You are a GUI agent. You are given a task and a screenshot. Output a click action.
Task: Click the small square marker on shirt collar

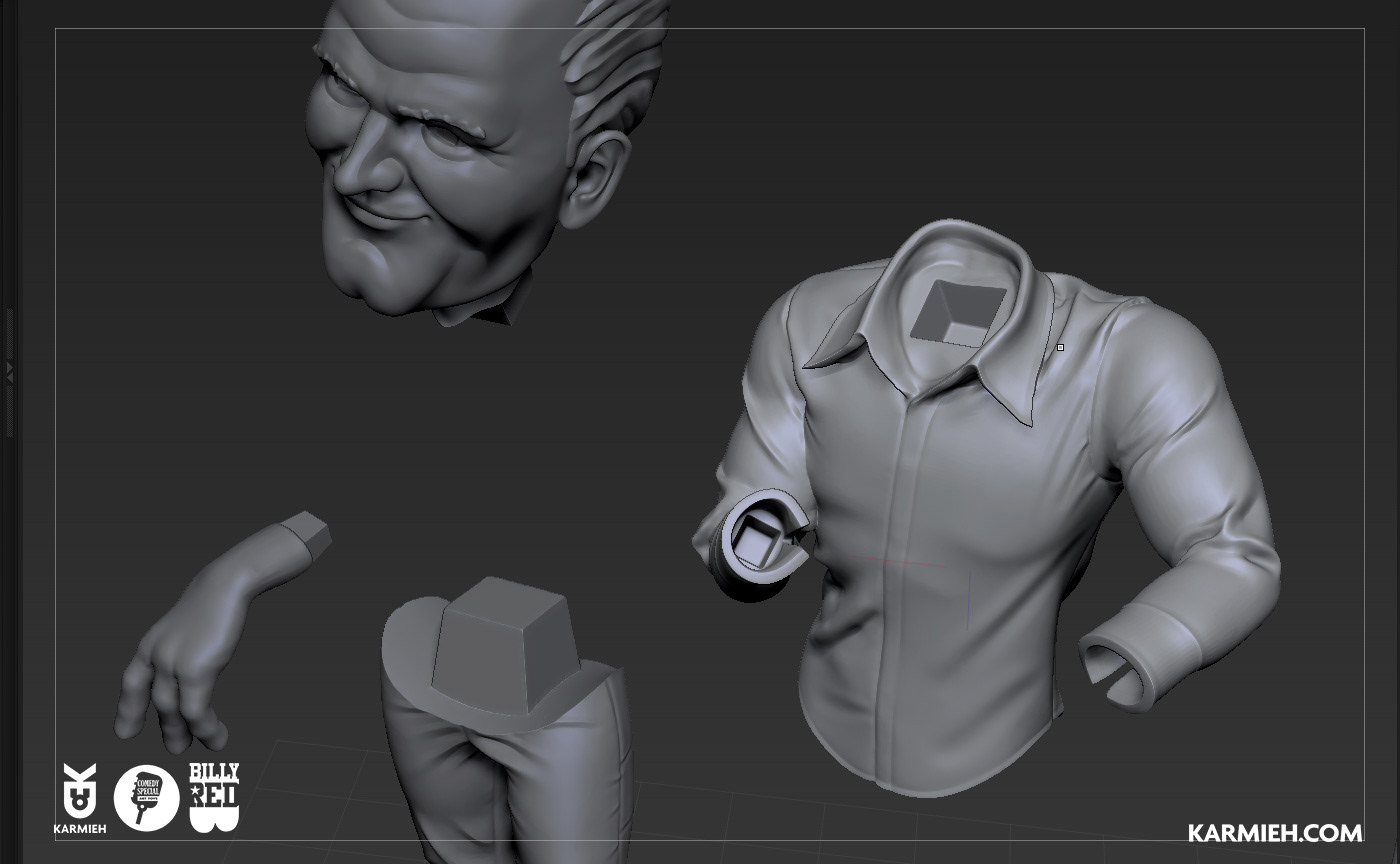[1060, 348]
